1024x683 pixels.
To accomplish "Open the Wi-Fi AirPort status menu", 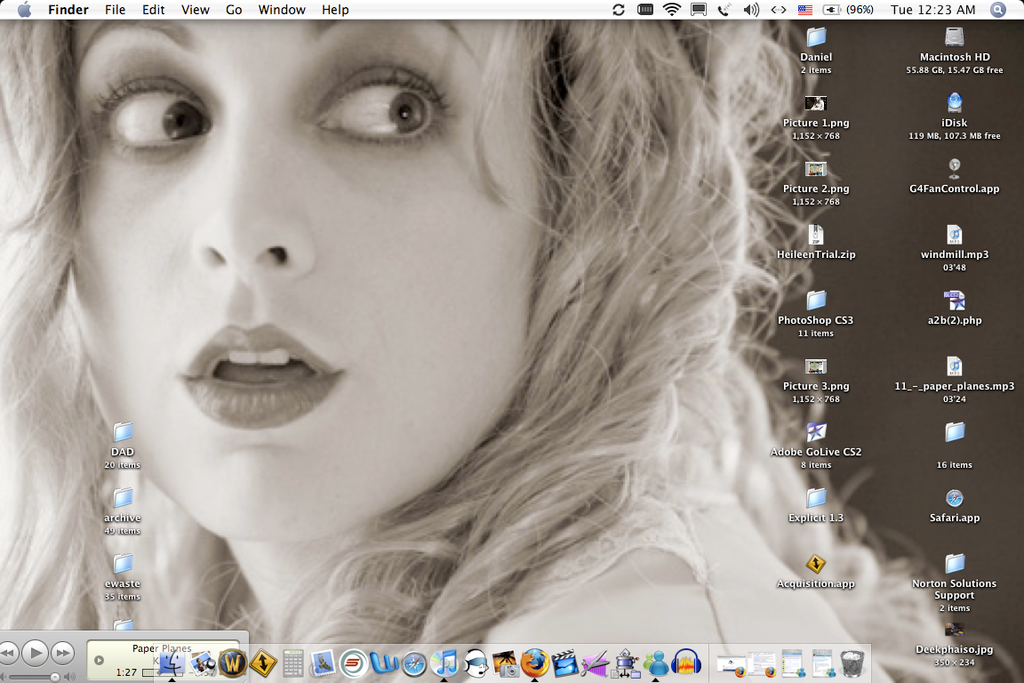I will 671,9.
